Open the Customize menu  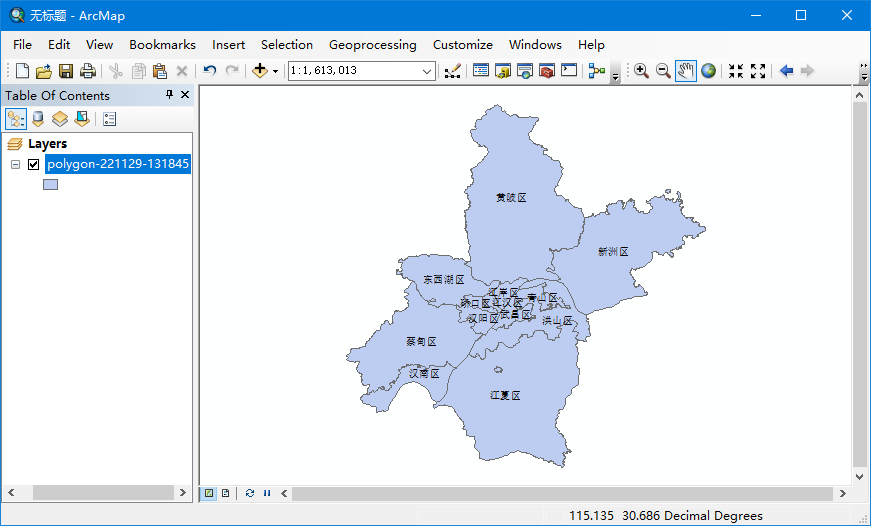tap(463, 44)
